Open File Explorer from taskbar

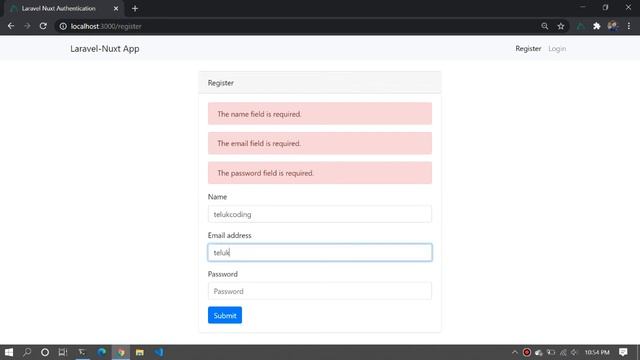140,352
